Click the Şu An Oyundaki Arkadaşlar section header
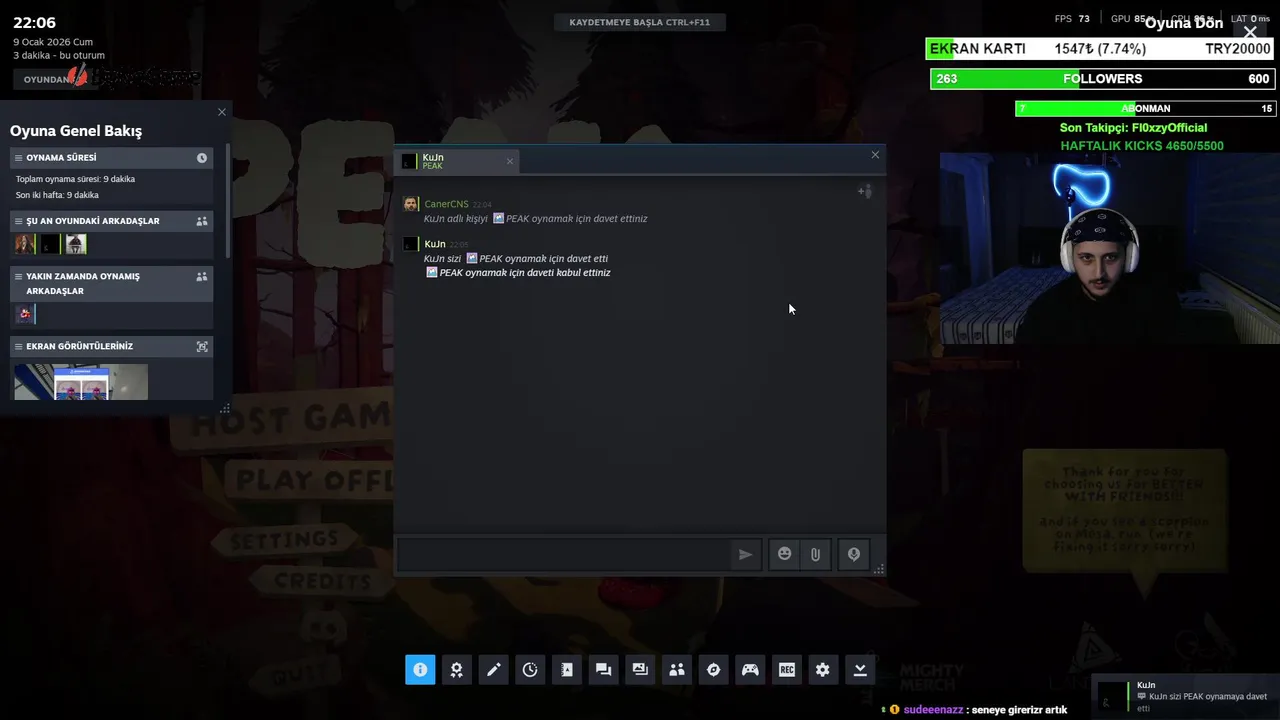Image resolution: width=1280 pixels, height=720 pixels. tap(112, 221)
